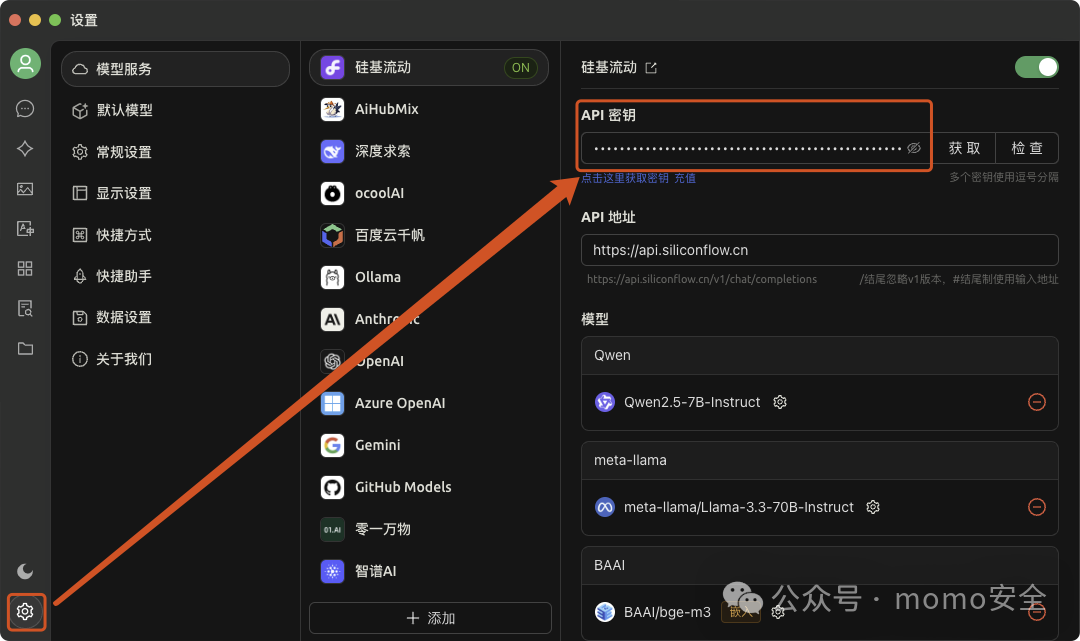The height and width of the screenshot is (641, 1080).
Task: Open the agents sparkle sidebar icon
Action: [x=25, y=149]
